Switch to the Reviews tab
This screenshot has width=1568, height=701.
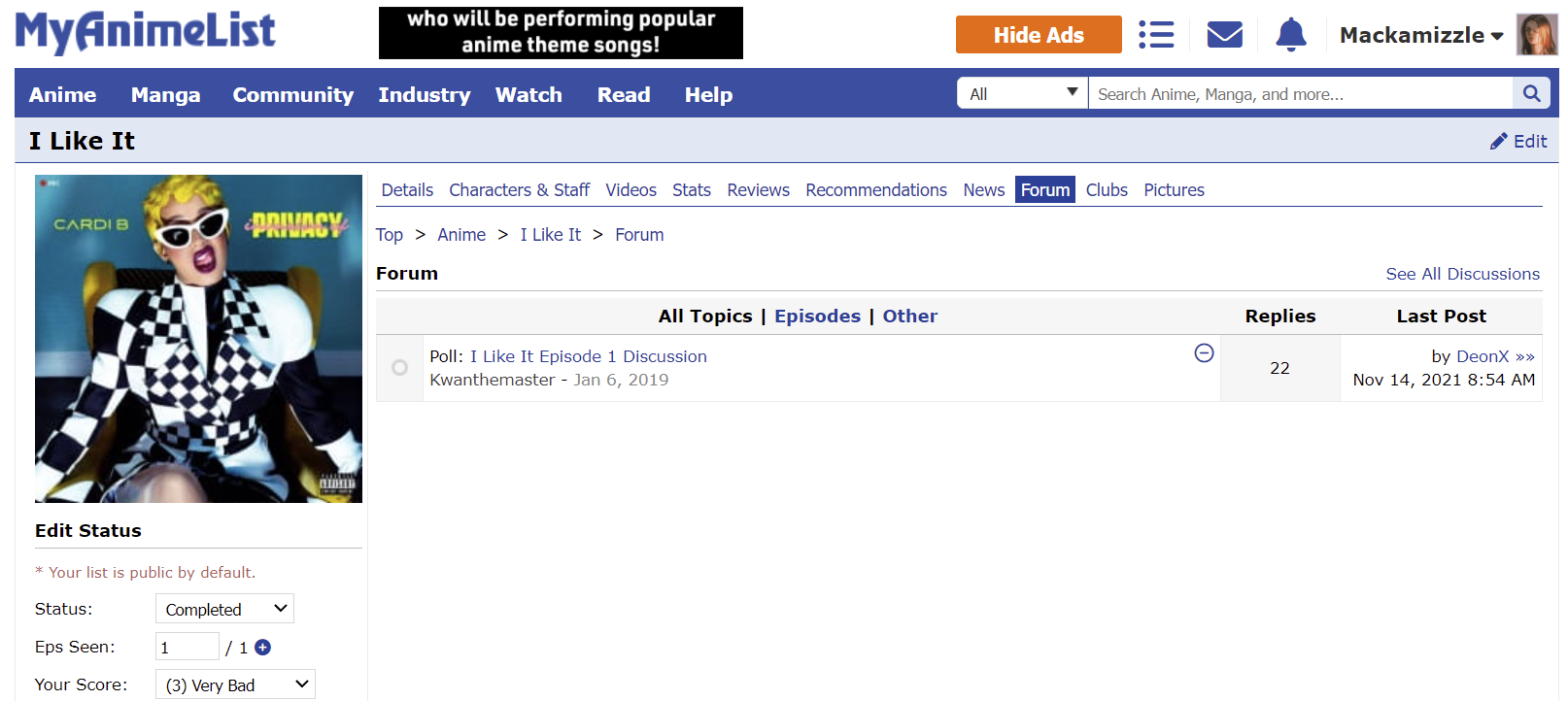pyautogui.click(x=759, y=190)
